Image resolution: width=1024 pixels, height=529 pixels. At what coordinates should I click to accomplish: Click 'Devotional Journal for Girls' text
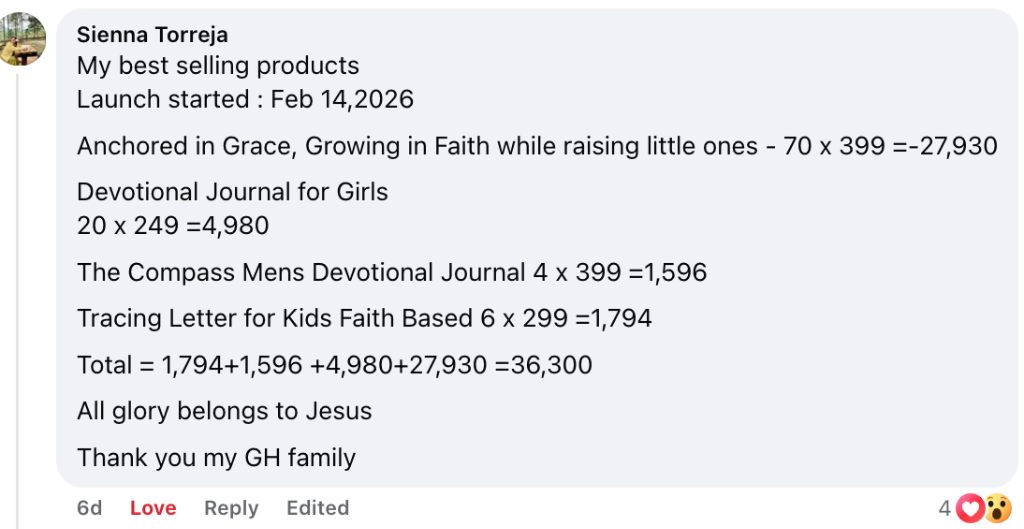232,192
